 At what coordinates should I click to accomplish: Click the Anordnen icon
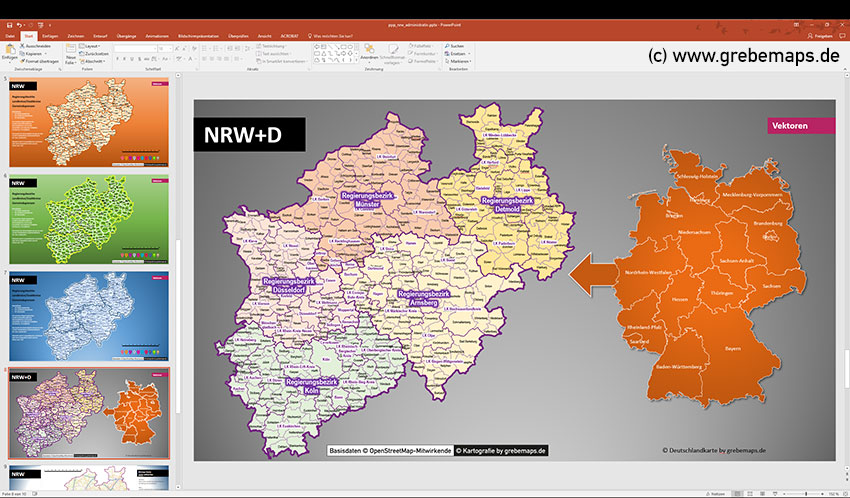[369, 53]
